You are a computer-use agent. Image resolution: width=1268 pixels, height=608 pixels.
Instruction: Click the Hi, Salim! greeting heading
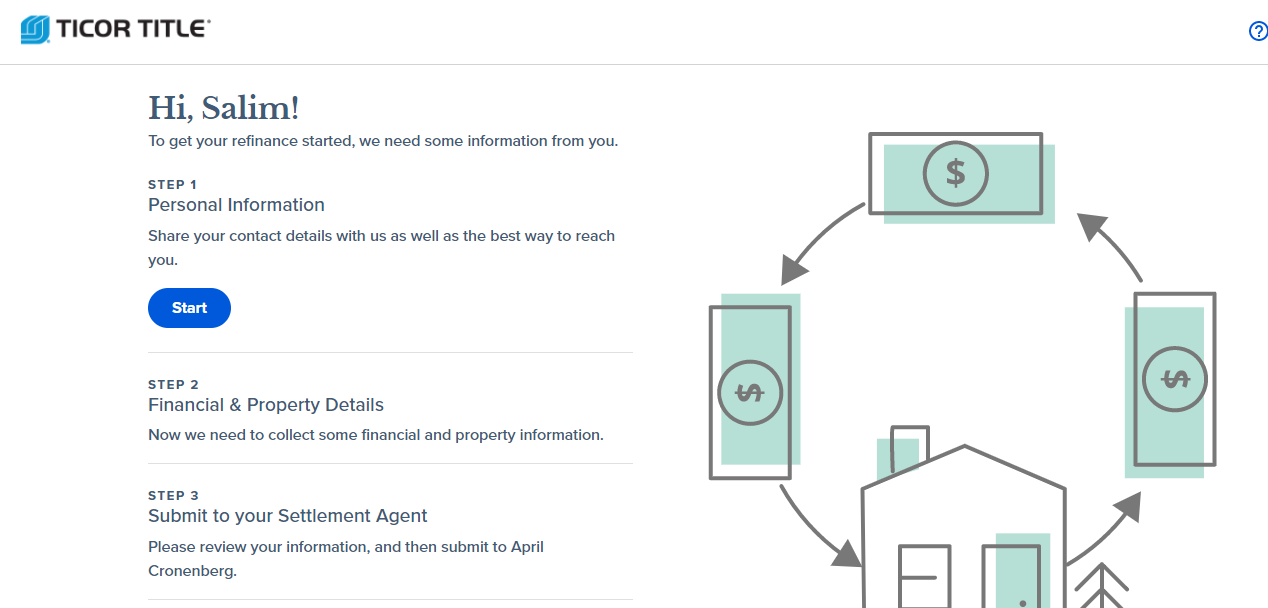224,108
